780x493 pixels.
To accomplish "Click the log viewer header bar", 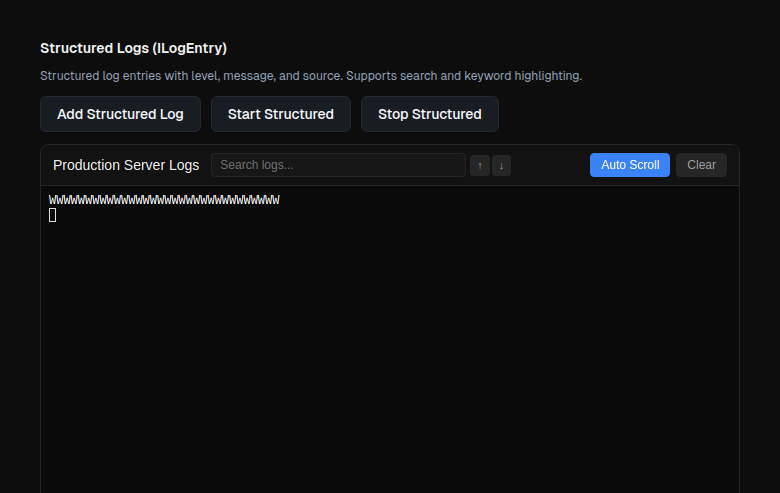I will pos(550,165).
